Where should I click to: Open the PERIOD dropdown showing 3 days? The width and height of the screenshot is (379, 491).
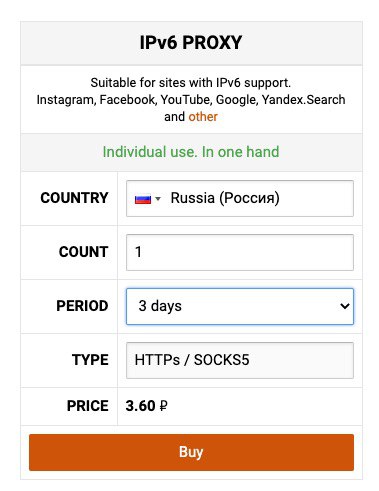(240, 306)
